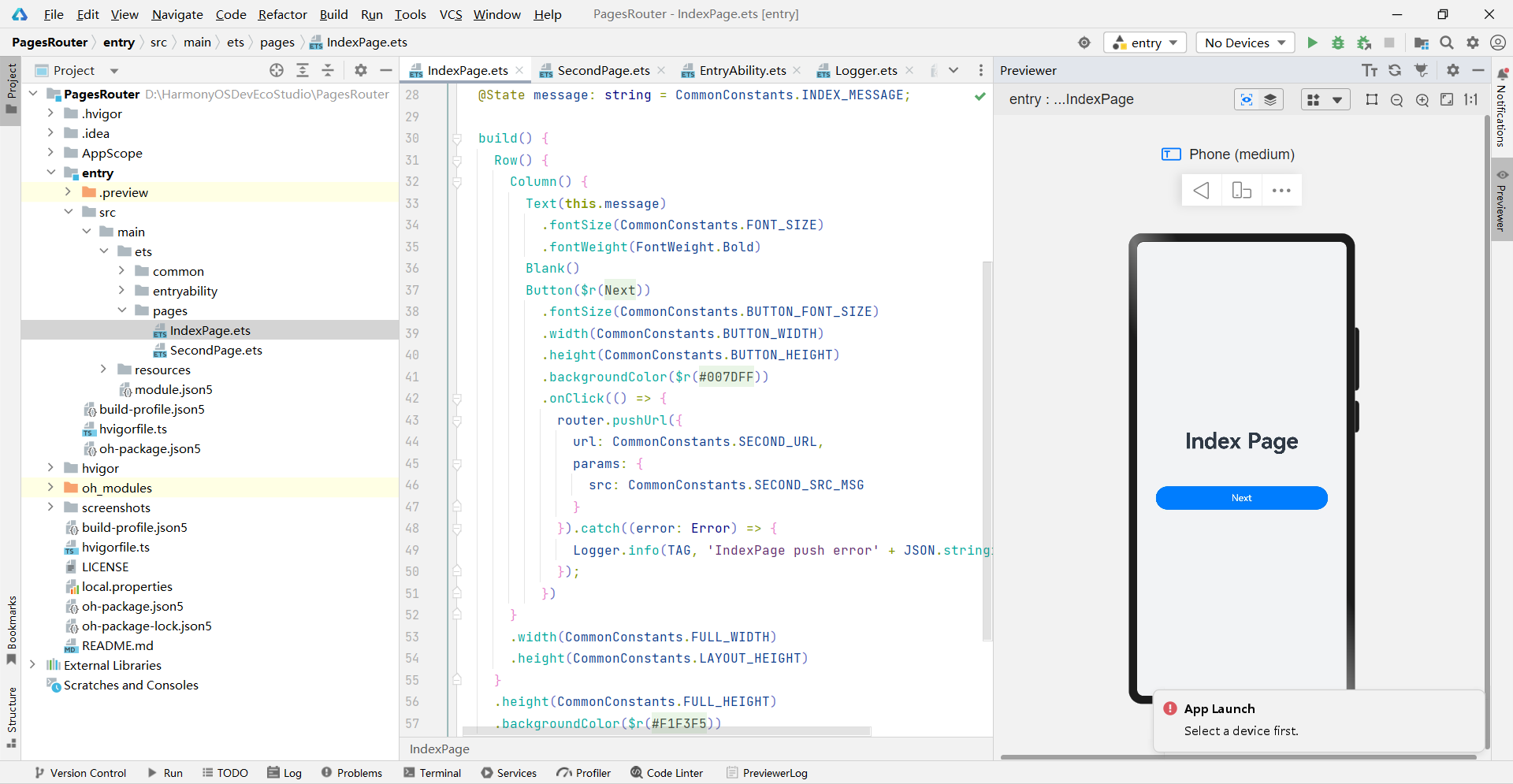Screen dimensions: 1513x784
Task: Open SecondPage.ets in project tree
Action: tap(216, 350)
